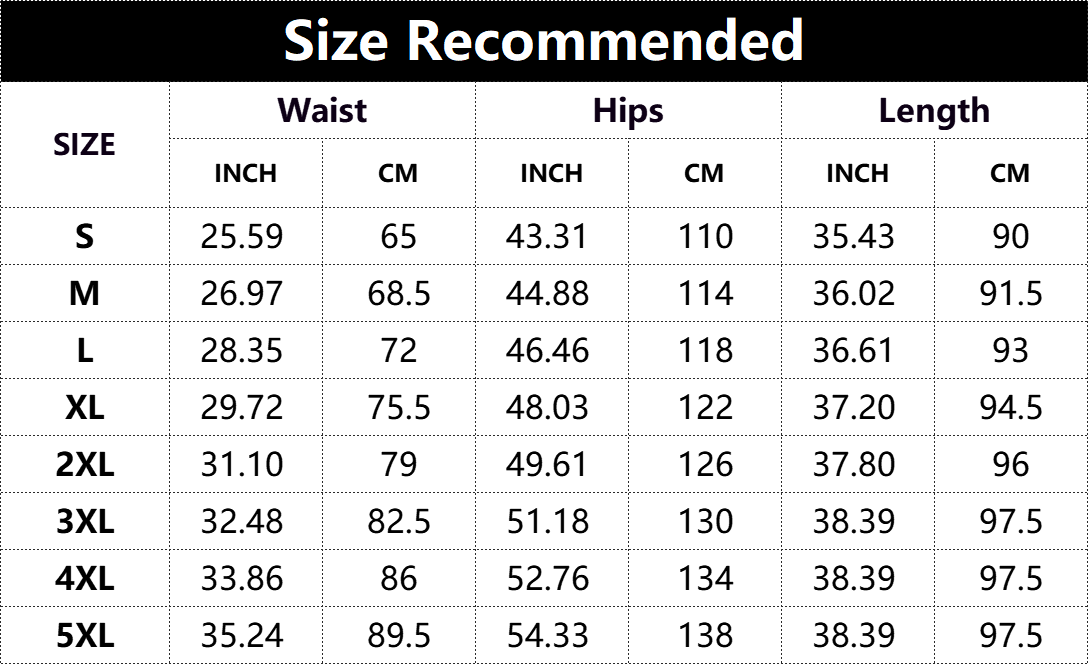Screen dimensions: 1088x664
Task: Select the M size row label
Action: 84,293
